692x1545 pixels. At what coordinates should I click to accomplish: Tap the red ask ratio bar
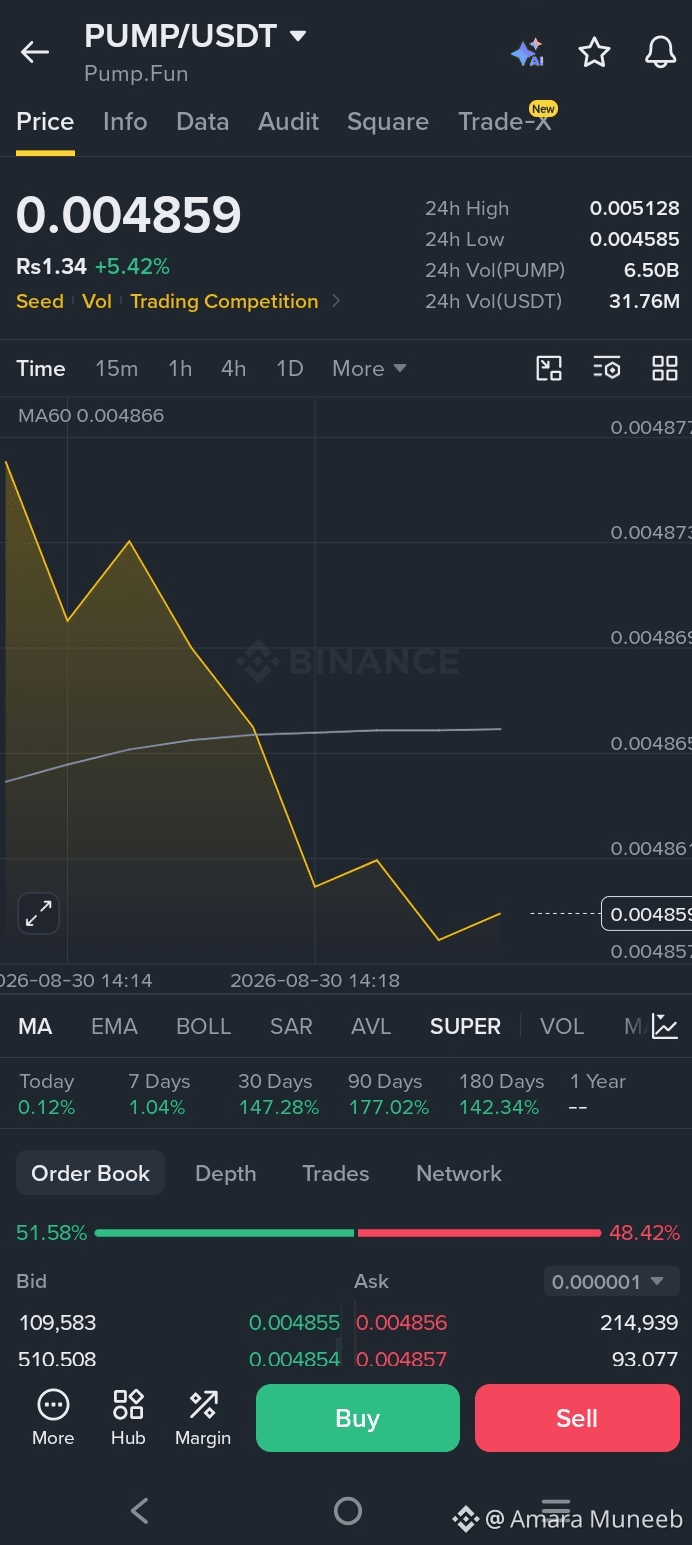479,1233
